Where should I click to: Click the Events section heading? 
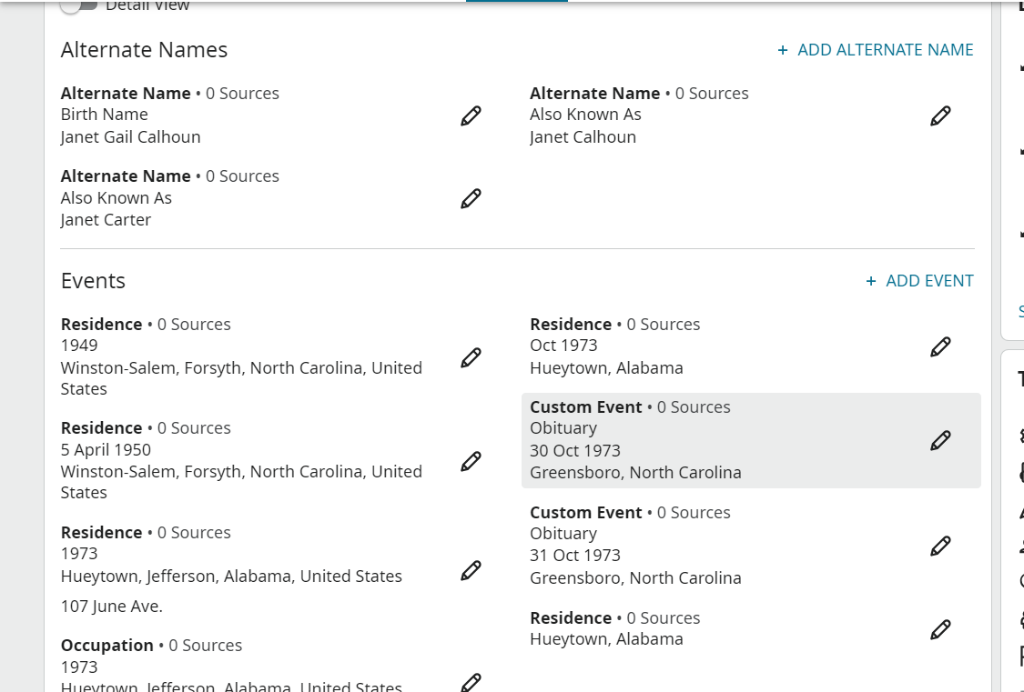93,281
